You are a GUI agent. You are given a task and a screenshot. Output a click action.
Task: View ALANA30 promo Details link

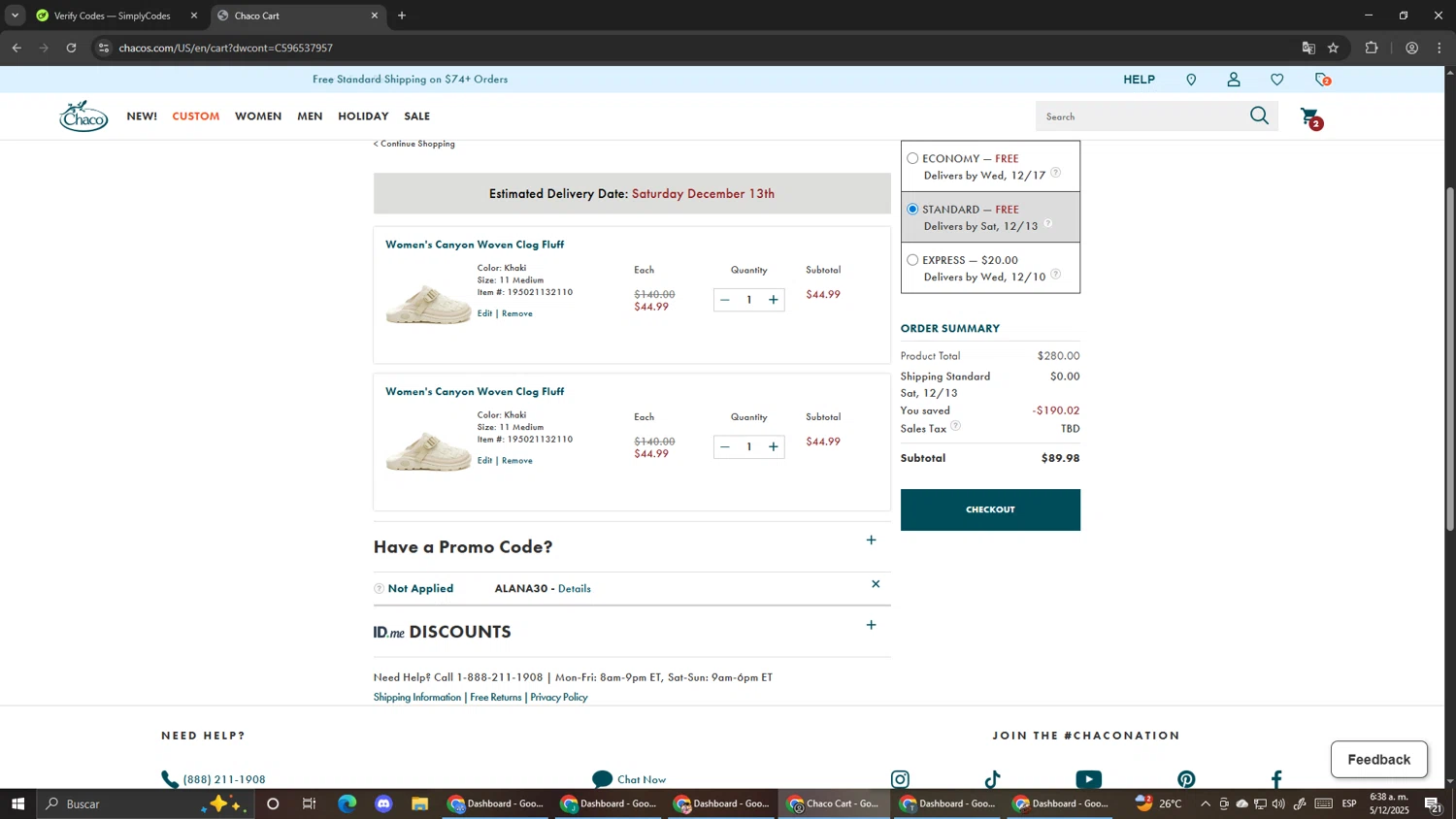point(575,589)
